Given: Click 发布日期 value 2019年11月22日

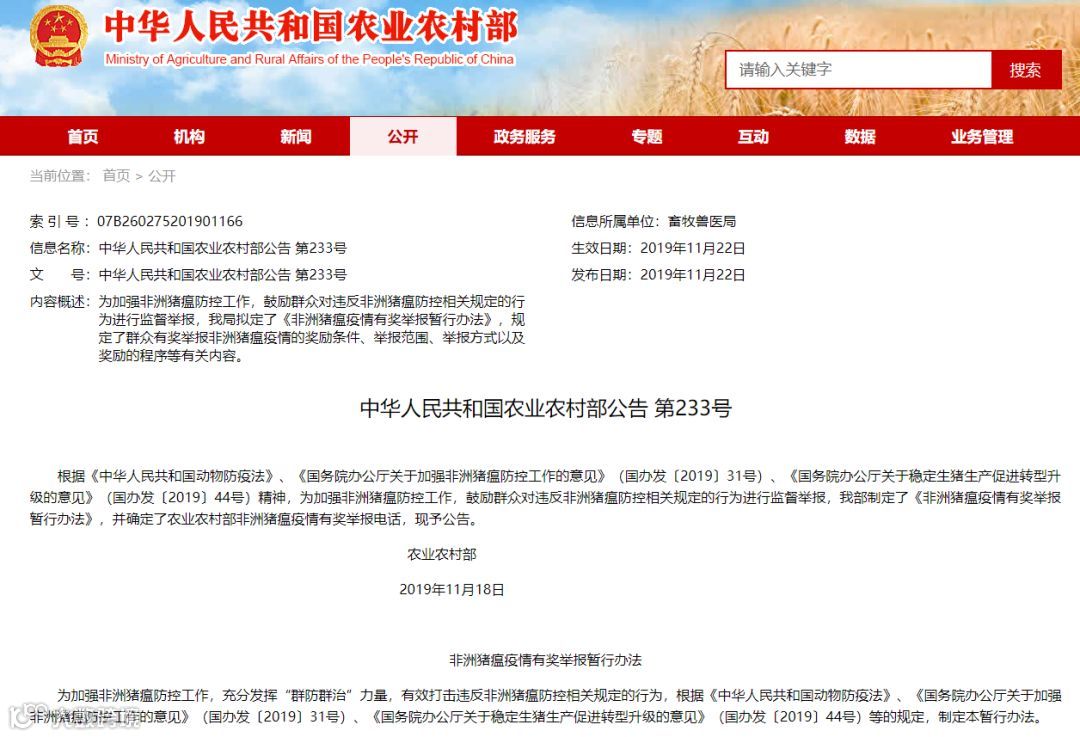Looking at the screenshot, I should click(x=693, y=275).
